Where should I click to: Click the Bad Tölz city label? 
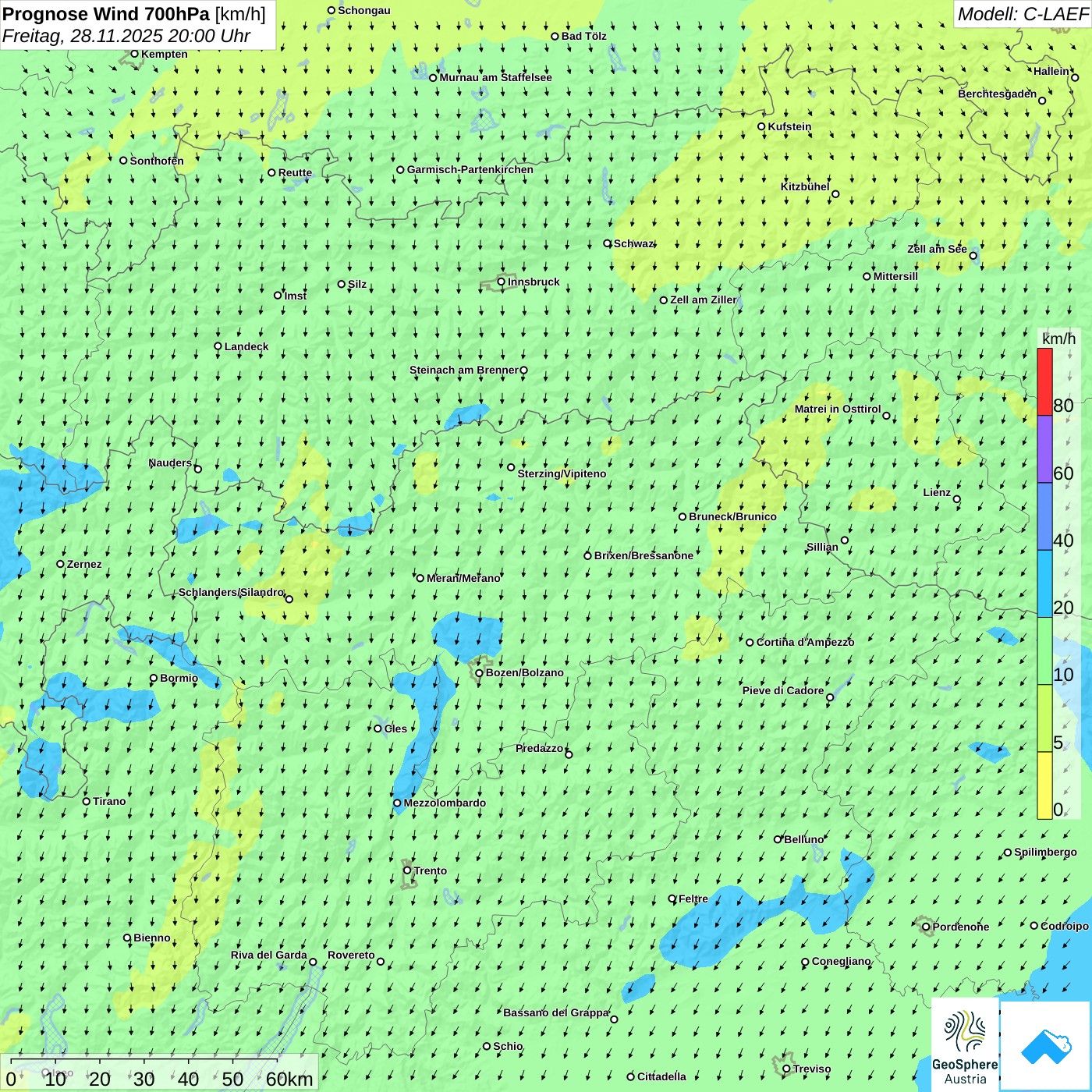[583, 36]
